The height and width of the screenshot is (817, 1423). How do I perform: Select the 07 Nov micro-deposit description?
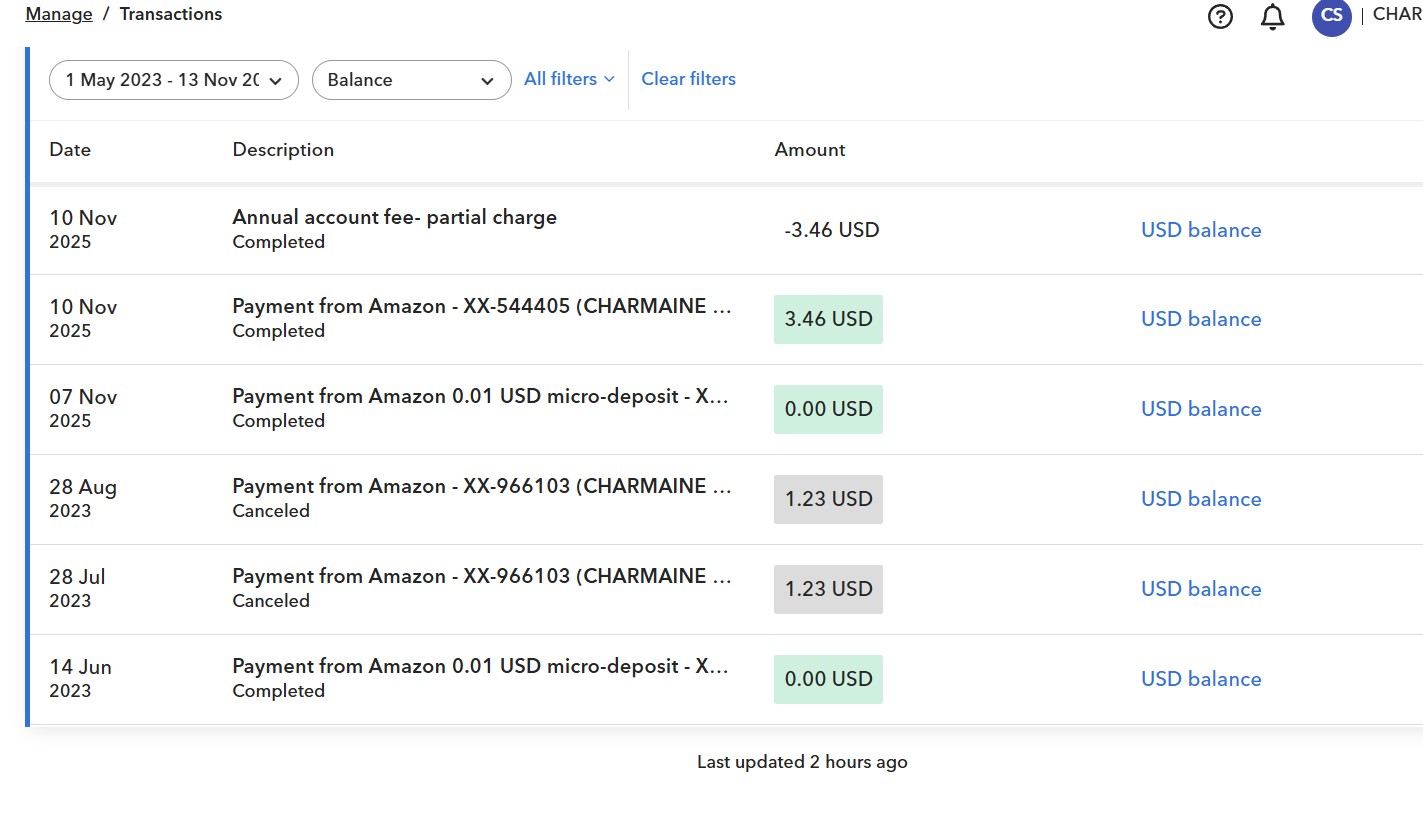coord(481,396)
